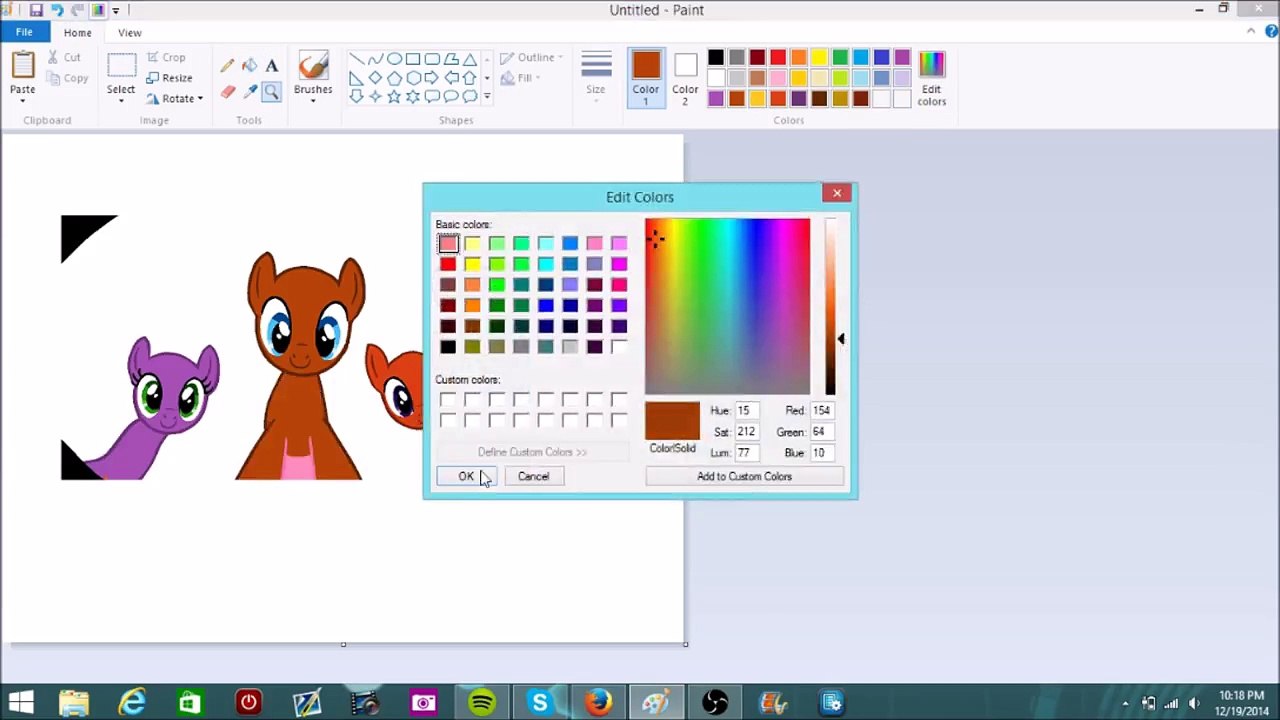The image size is (1280, 720).
Task: Open Internet Explorer from the taskbar
Action: [132, 703]
